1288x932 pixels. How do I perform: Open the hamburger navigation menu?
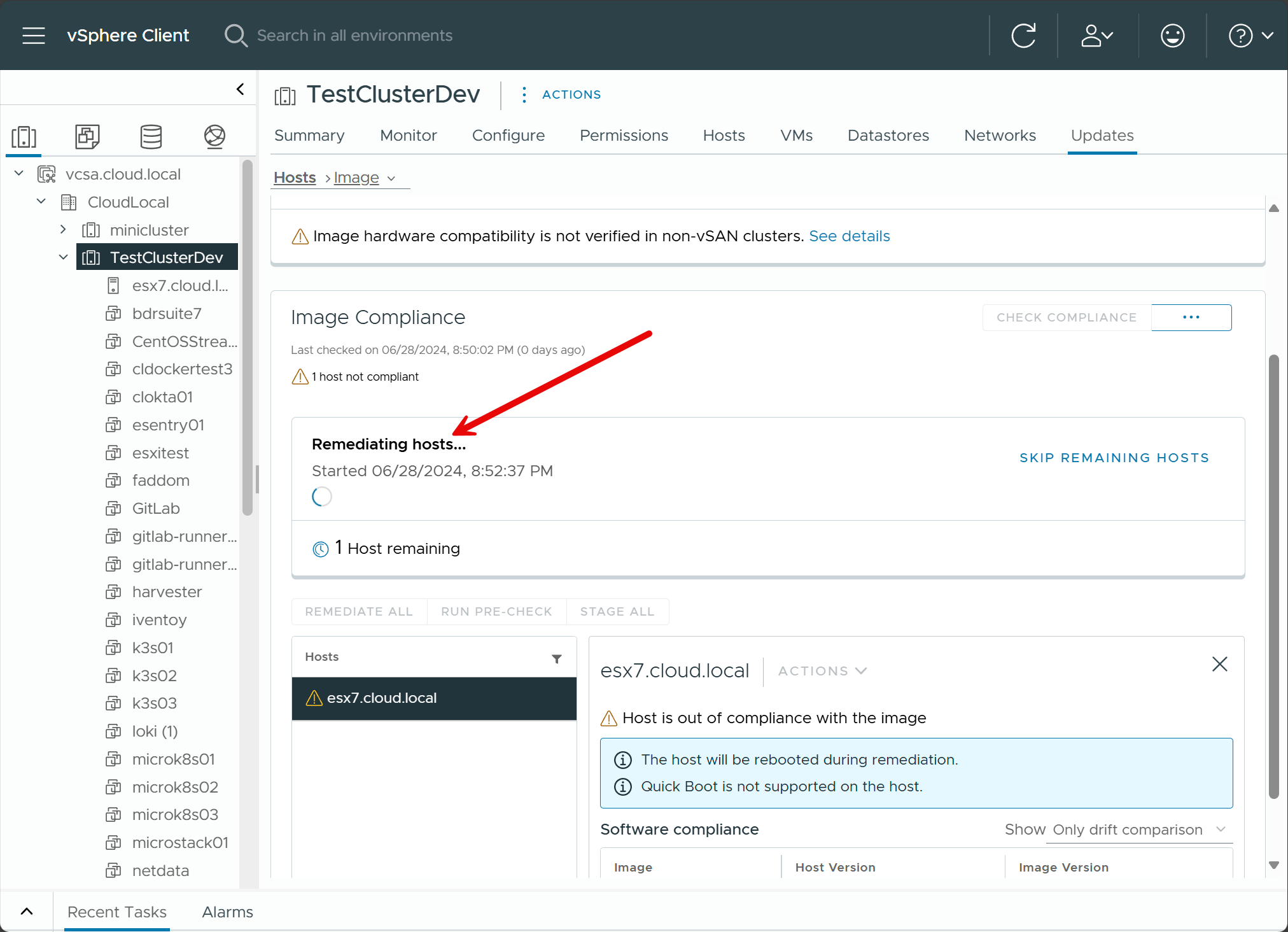33,36
